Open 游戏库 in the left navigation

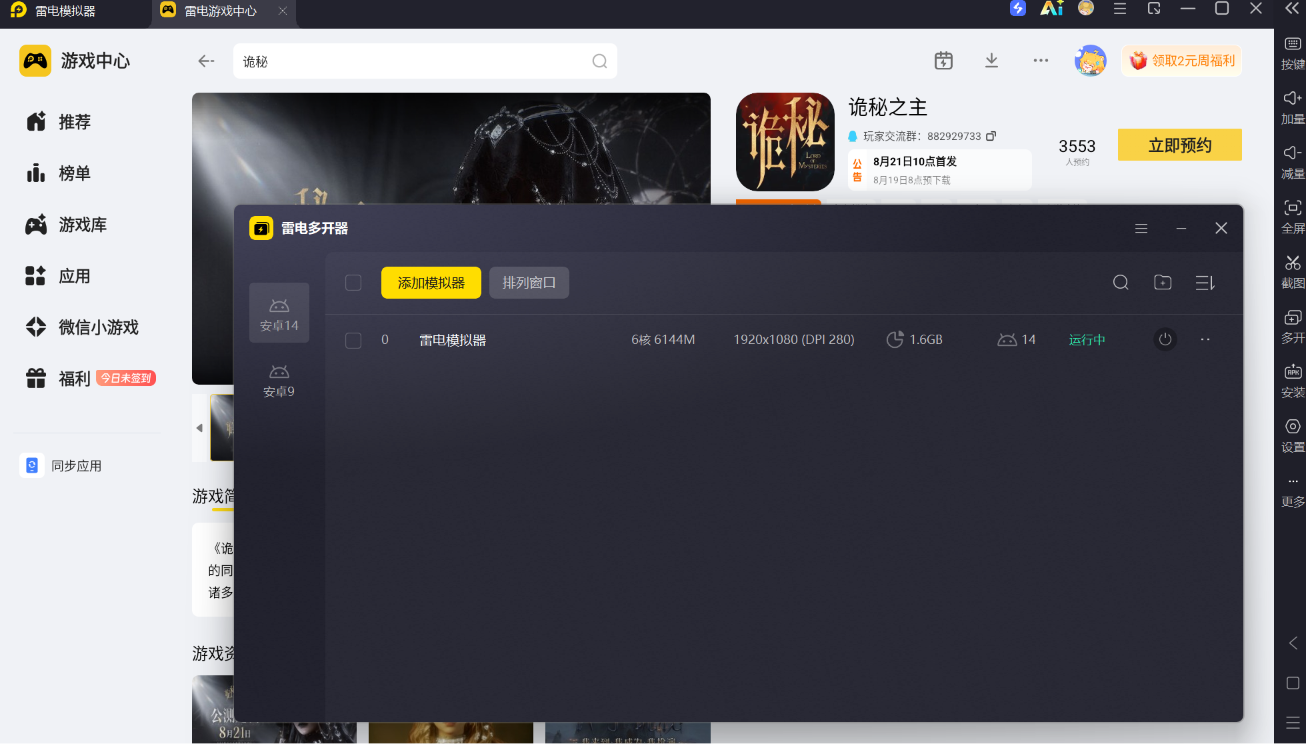tap(66, 225)
